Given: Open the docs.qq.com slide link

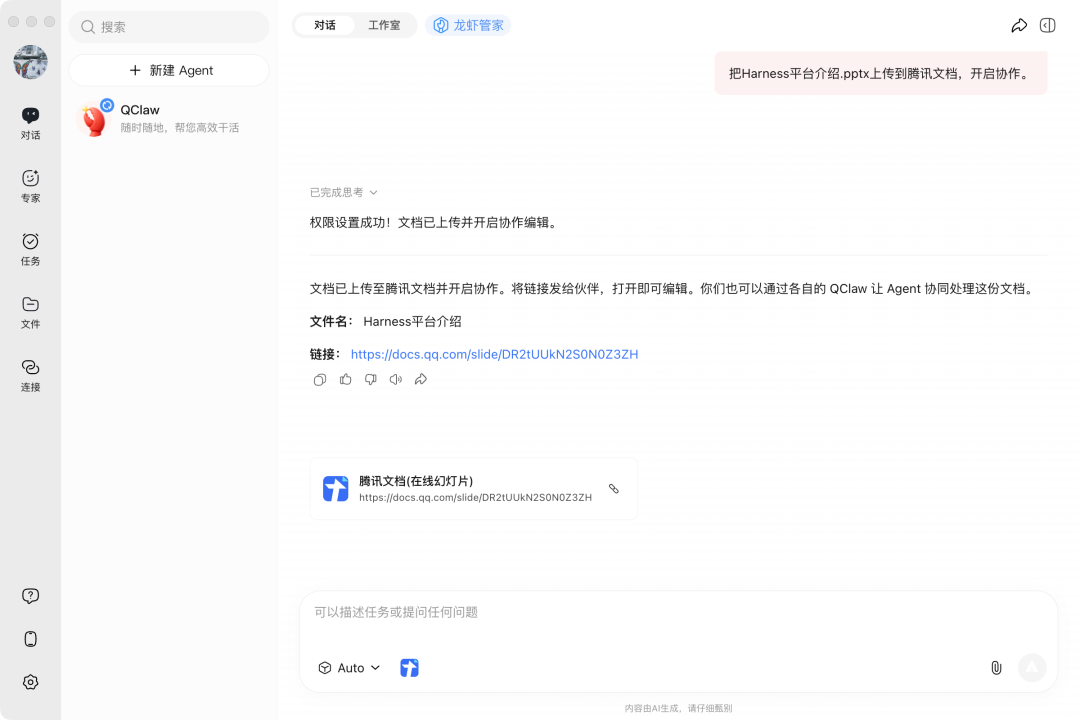Looking at the screenshot, I should [494, 354].
